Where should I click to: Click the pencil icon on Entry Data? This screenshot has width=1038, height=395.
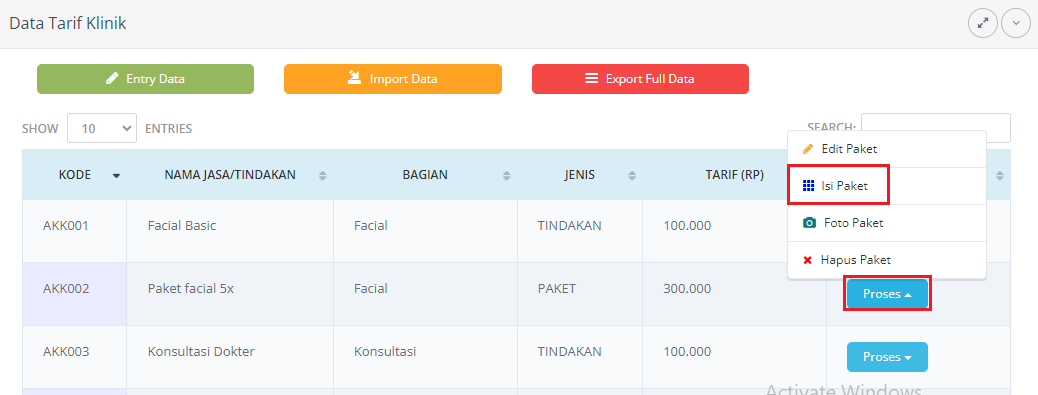pos(113,79)
